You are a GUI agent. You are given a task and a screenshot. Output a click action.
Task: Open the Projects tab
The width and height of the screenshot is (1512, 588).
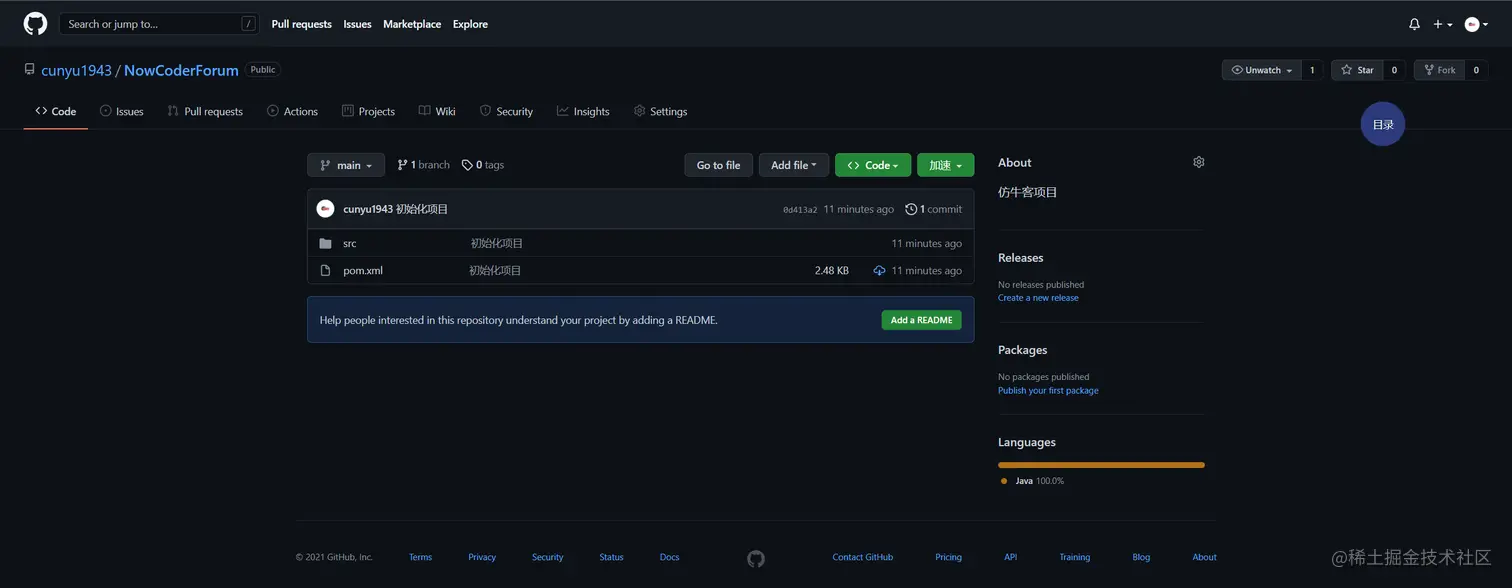[368, 111]
